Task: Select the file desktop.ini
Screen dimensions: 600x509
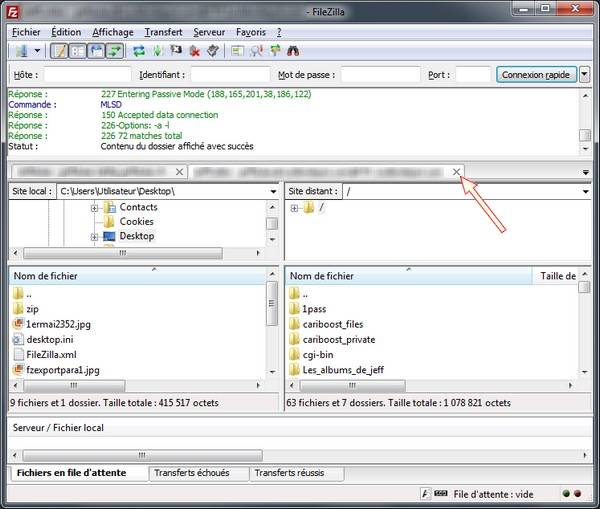Action: pyautogui.click(x=50, y=339)
